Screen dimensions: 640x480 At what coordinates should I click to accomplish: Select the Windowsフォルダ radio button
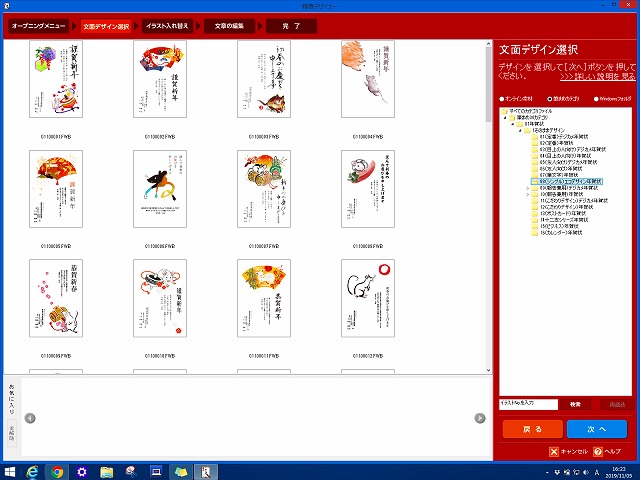click(x=596, y=99)
